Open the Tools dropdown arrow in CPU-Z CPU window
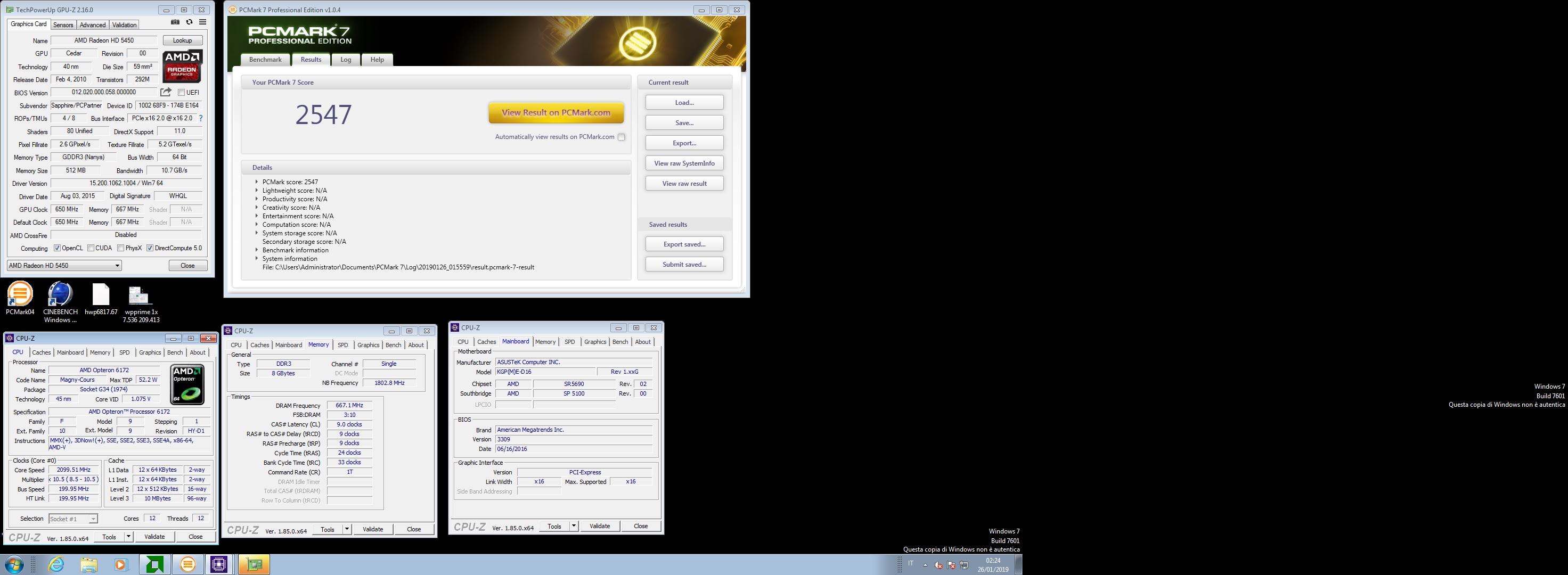 pyautogui.click(x=128, y=537)
